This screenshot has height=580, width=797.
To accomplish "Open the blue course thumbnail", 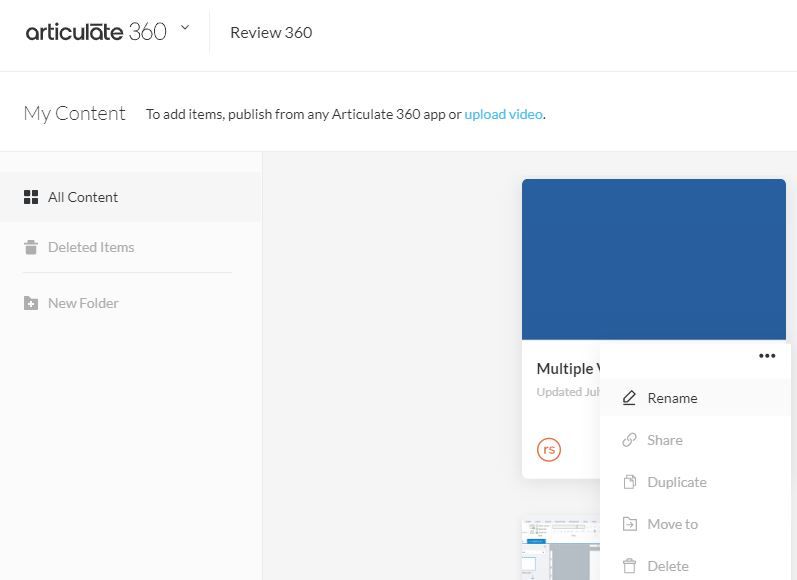I will click(654, 259).
